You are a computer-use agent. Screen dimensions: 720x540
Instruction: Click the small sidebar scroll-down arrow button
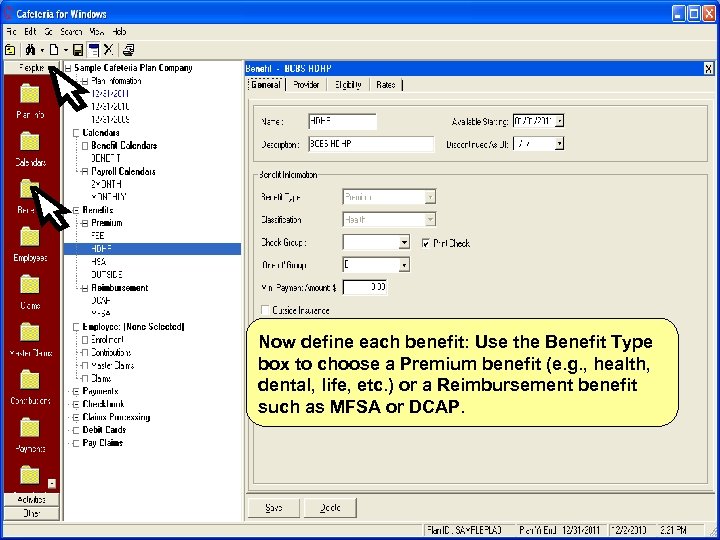click(x=52, y=484)
